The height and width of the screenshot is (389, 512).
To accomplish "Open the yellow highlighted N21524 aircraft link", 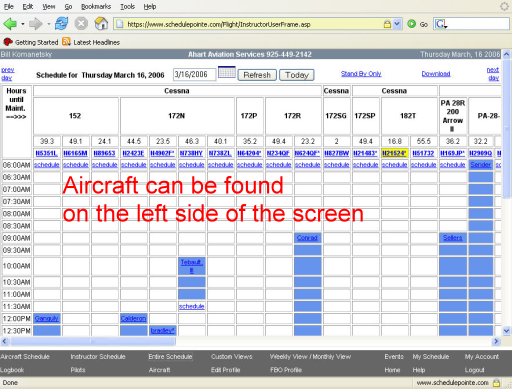I will point(395,153).
